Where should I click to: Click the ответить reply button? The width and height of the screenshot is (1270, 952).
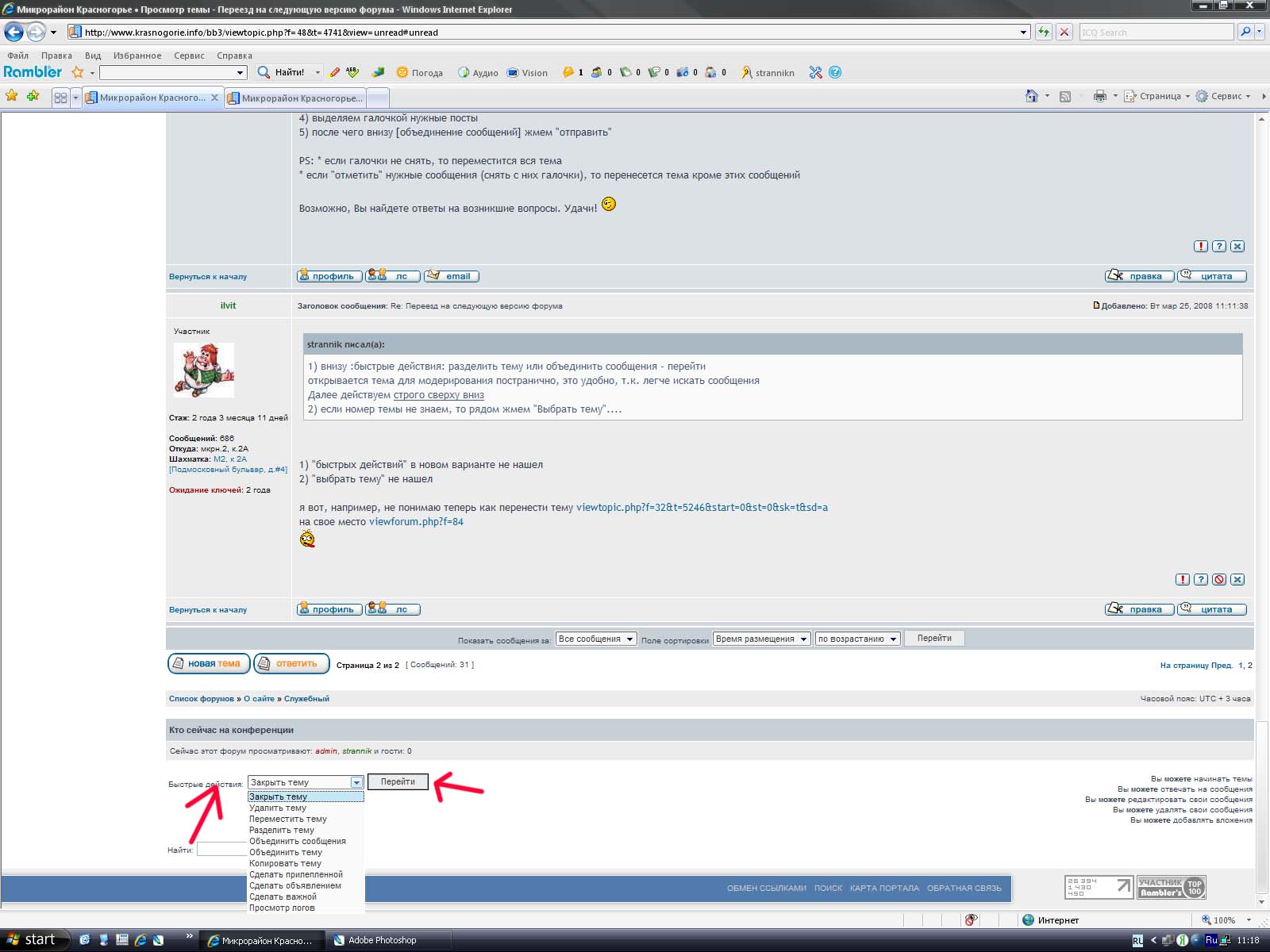(x=291, y=663)
